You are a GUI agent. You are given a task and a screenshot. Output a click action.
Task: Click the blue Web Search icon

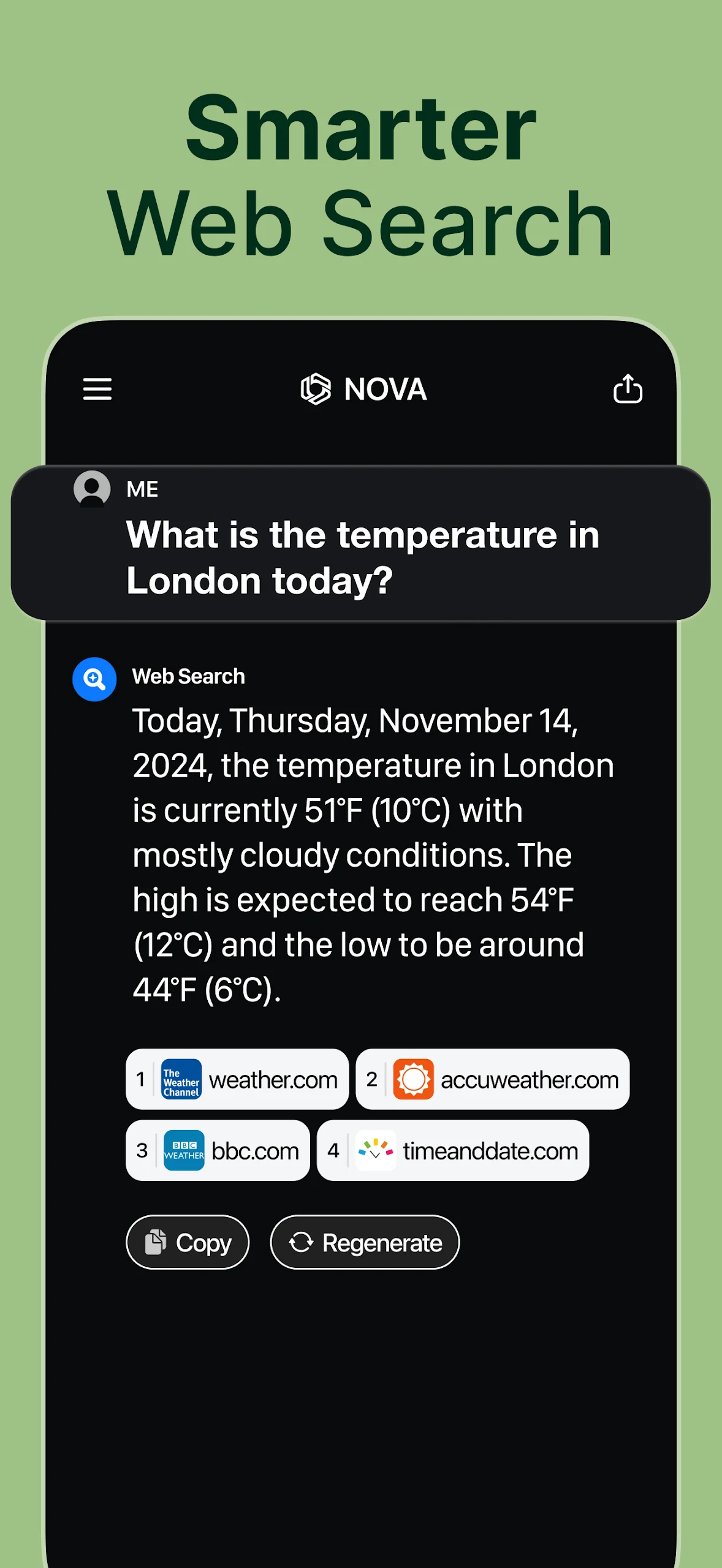[x=94, y=679]
